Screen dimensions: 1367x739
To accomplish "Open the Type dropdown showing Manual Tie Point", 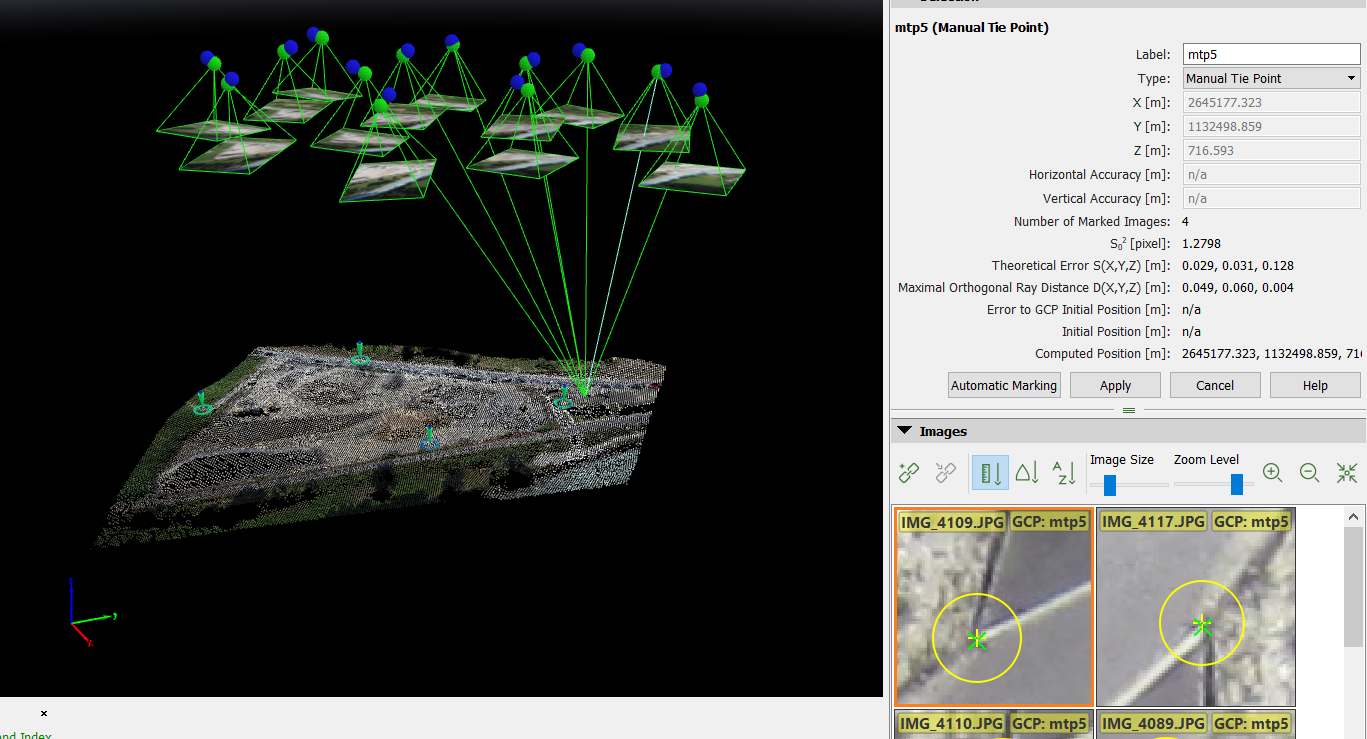I will [1270, 78].
